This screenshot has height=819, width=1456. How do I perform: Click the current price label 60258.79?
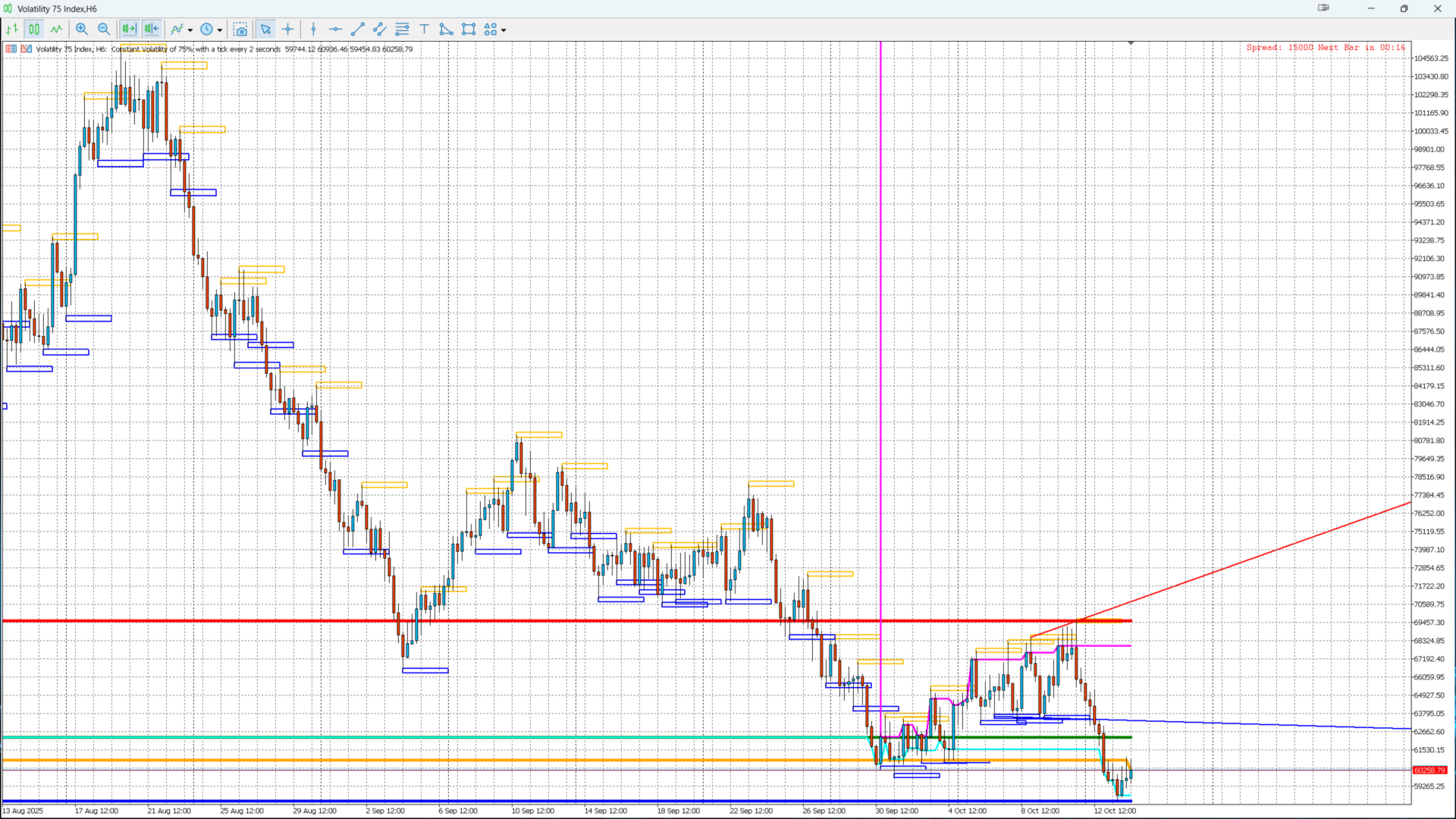coord(1429,770)
